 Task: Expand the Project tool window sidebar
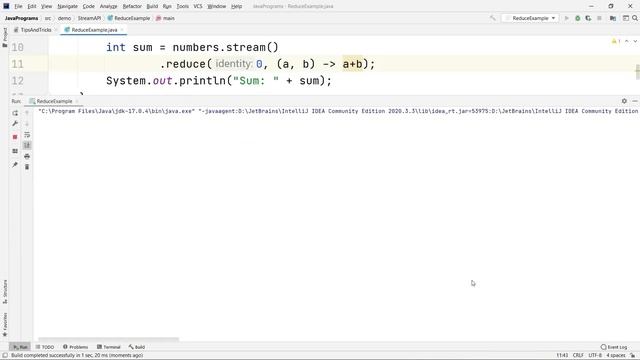click(x=4, y=37)
